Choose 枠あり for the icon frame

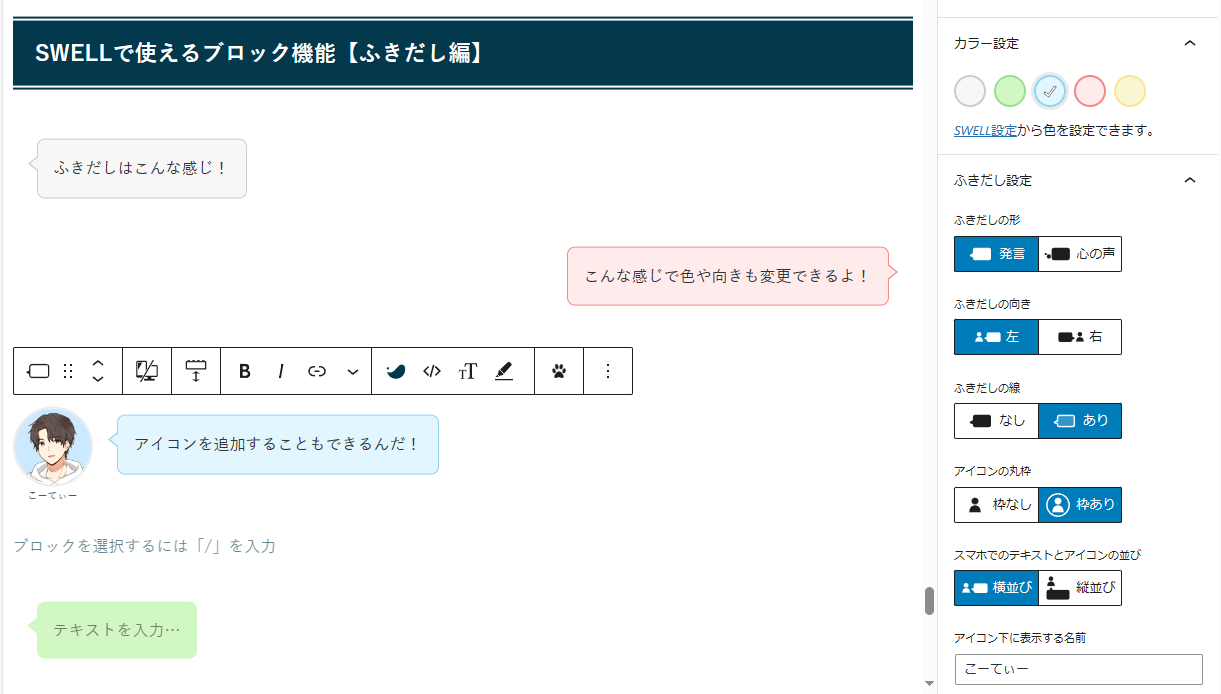point(1080,505)
